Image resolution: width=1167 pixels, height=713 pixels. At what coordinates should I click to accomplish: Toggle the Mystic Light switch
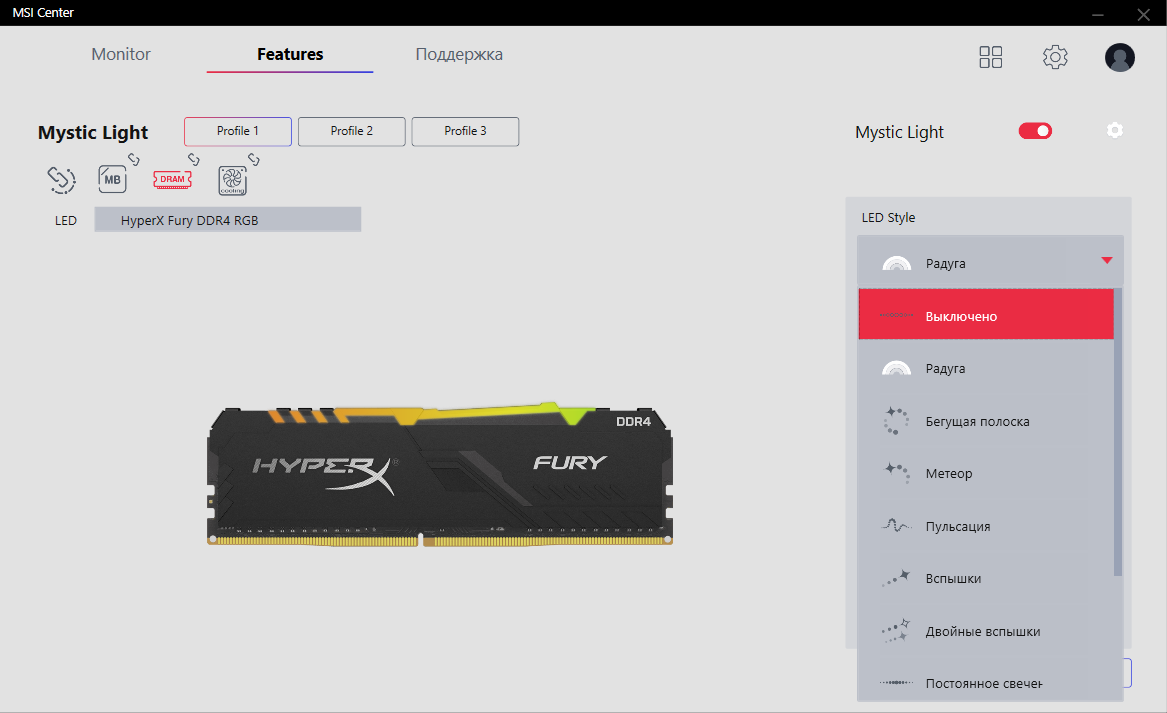tap(1035, 131)
